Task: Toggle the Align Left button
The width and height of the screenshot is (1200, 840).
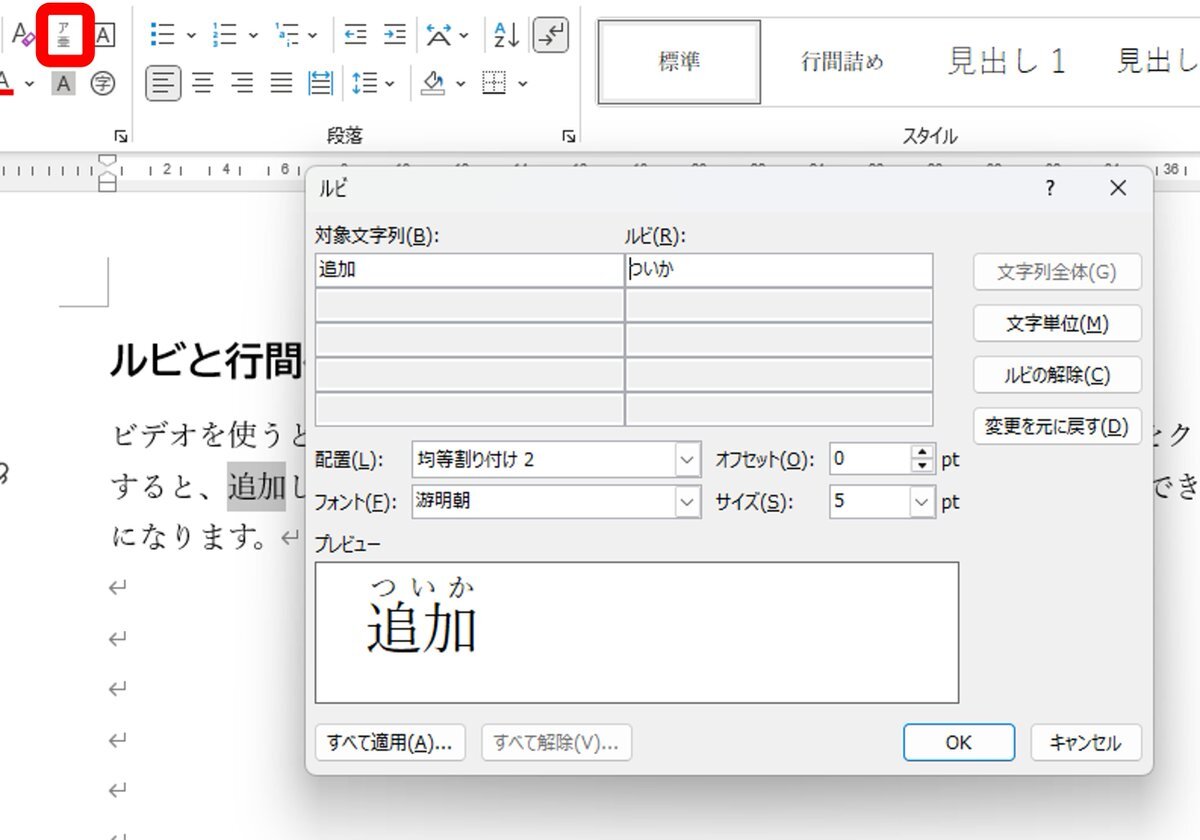Action: pos(163,84)
